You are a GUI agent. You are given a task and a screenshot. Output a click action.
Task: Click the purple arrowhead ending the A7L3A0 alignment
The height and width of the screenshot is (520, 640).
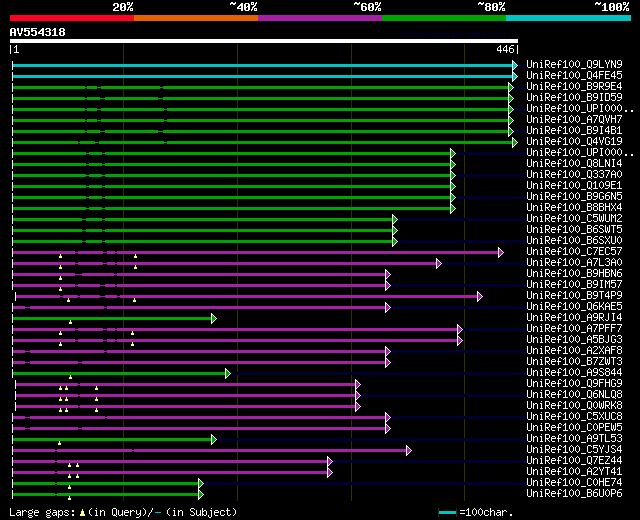[x=439, y=264]
